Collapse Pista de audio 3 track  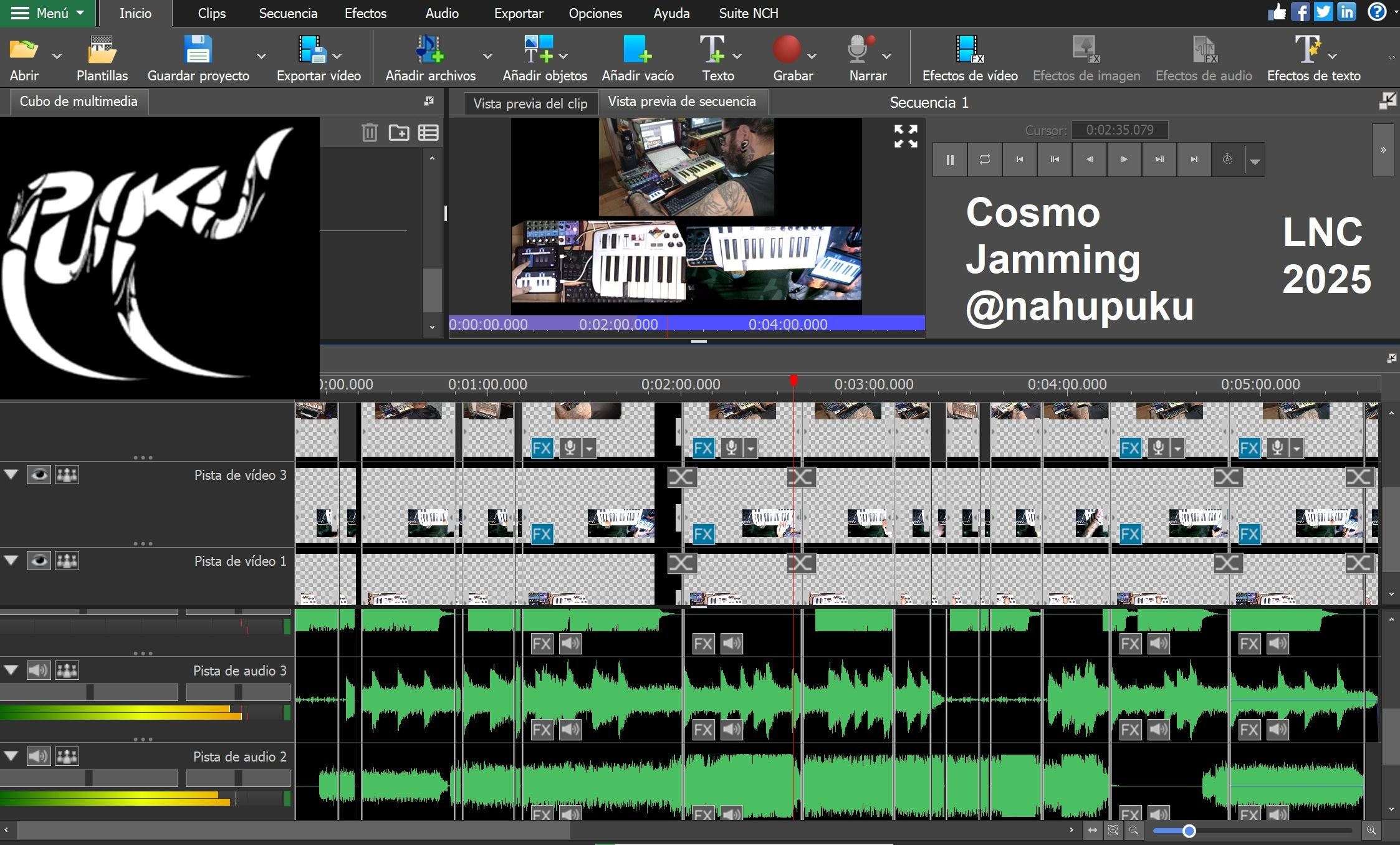point(11,670)
